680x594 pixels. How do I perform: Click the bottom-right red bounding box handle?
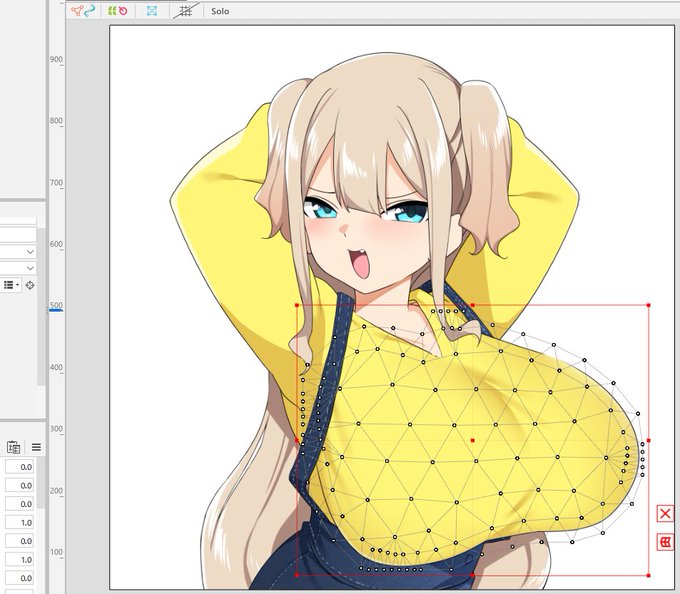[x=648, y=575]
